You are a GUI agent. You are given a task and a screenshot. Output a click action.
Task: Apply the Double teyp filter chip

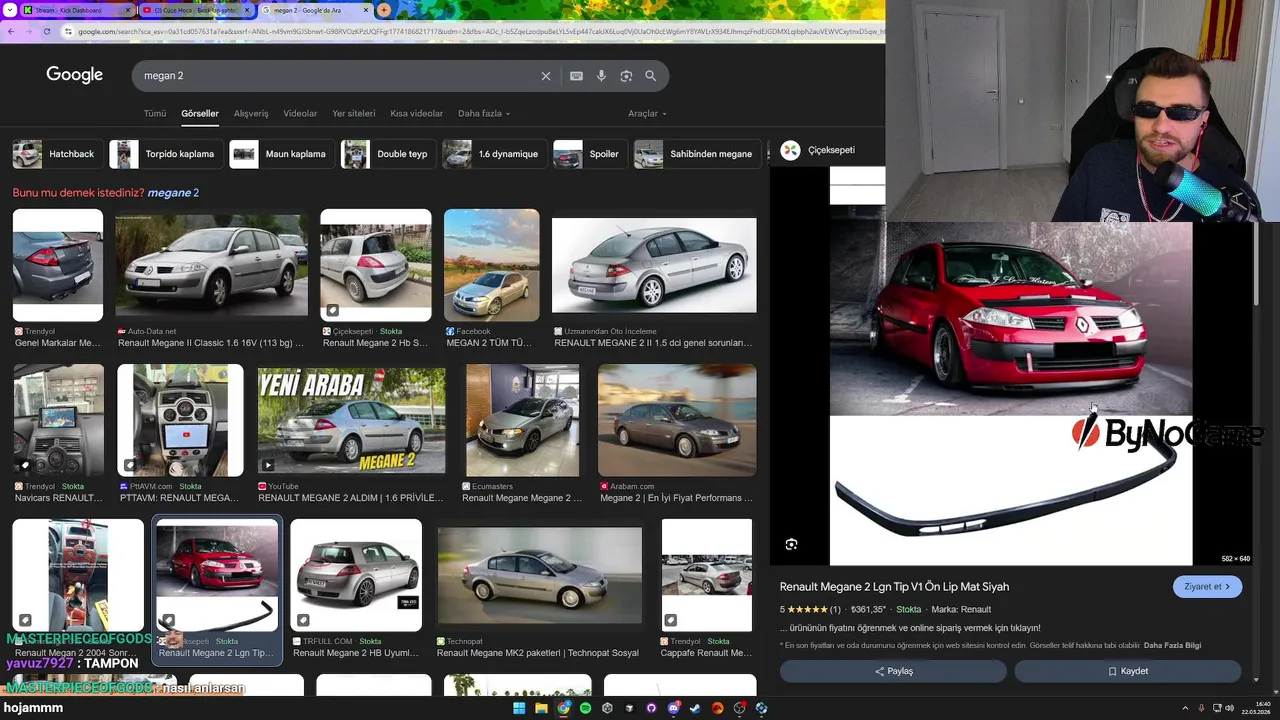click(387, 154)
